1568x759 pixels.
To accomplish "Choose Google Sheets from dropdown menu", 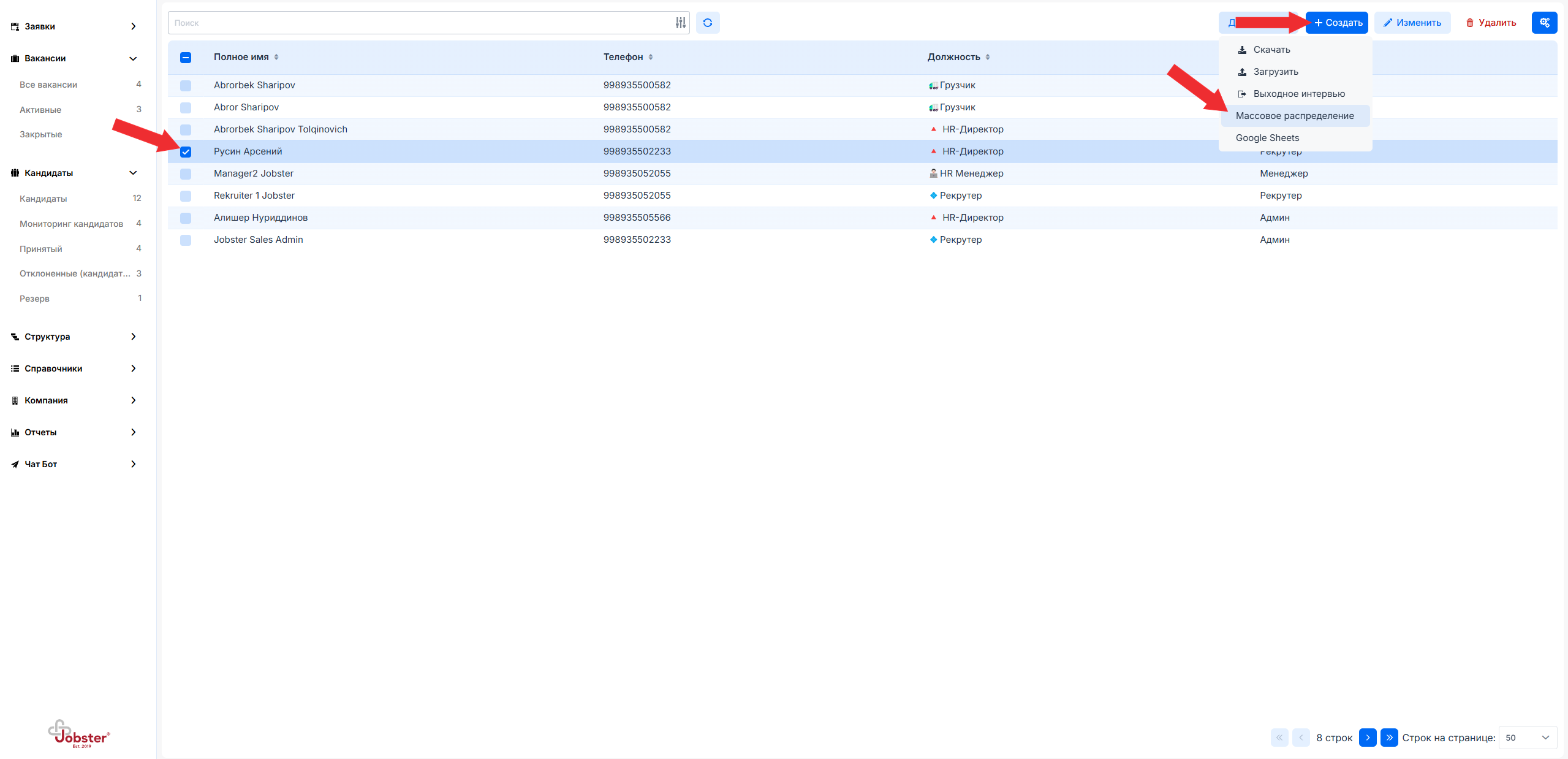I will (x=1267, y=138).
